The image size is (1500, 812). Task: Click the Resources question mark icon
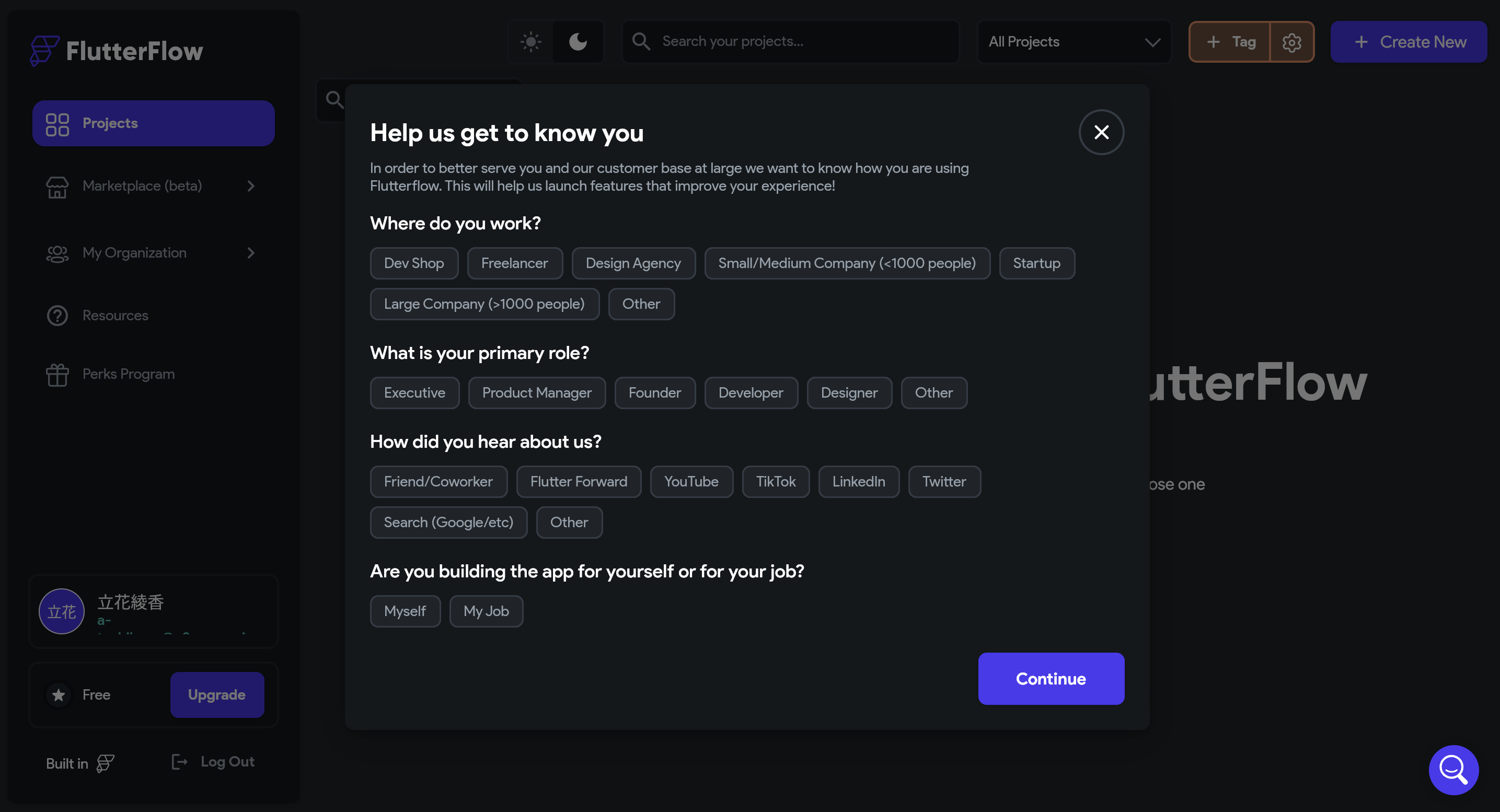(57, 316)
